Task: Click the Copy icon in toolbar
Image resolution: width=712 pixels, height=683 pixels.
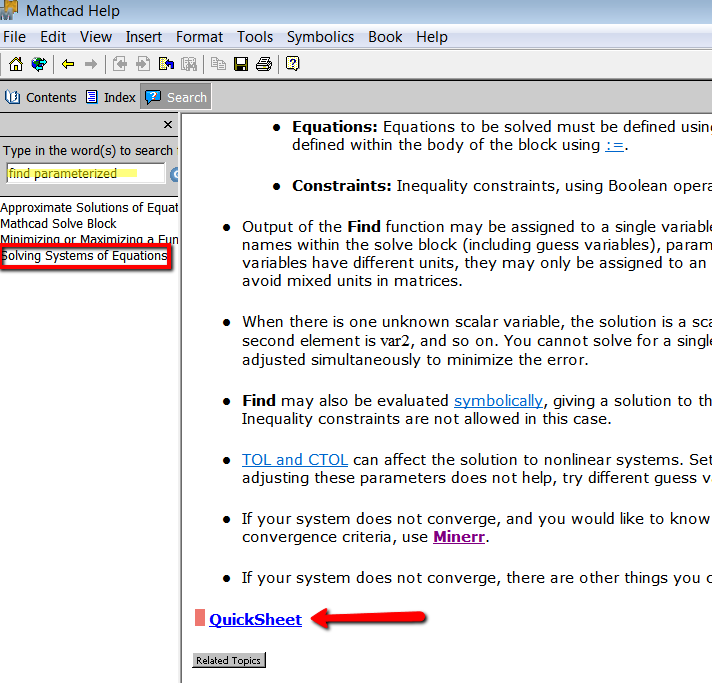Action: pos(218,64)
